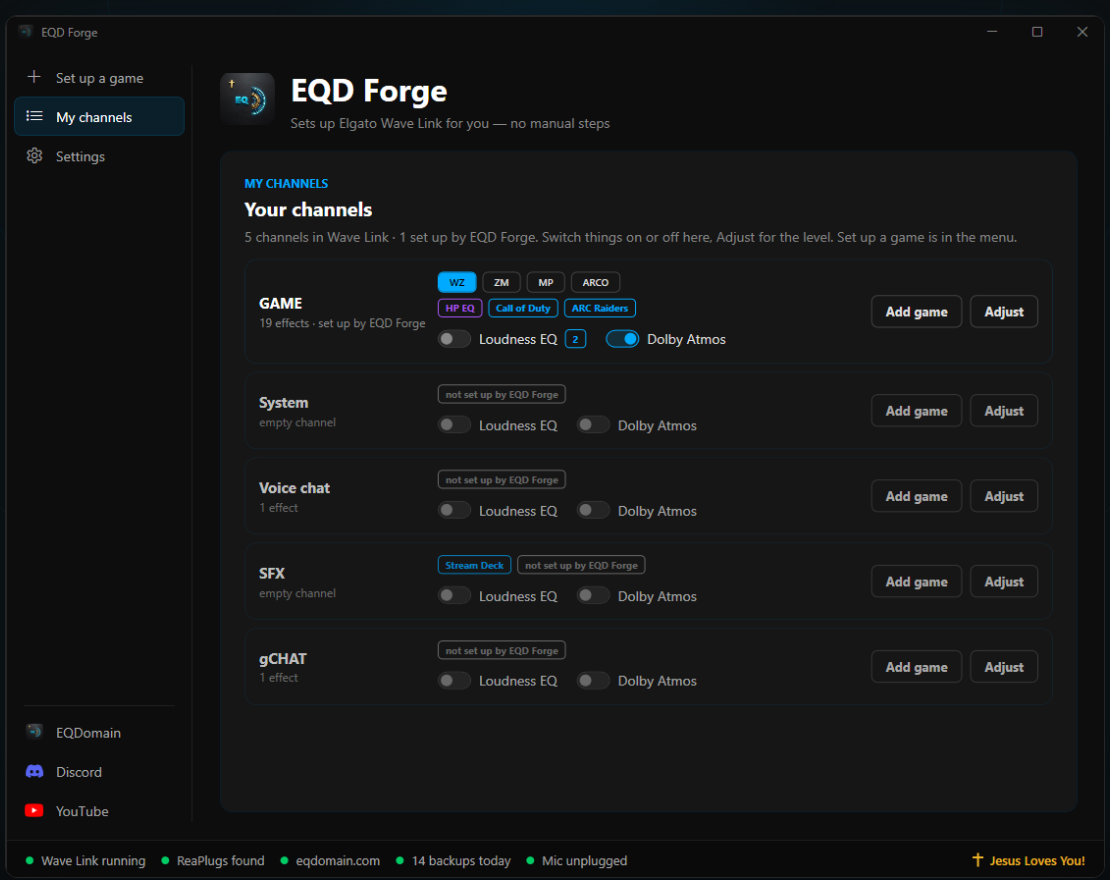The width and height of the screenshot is (1110, 880).
Task: Click the YouTube icon in the sidebar
Action: (34, 811)
